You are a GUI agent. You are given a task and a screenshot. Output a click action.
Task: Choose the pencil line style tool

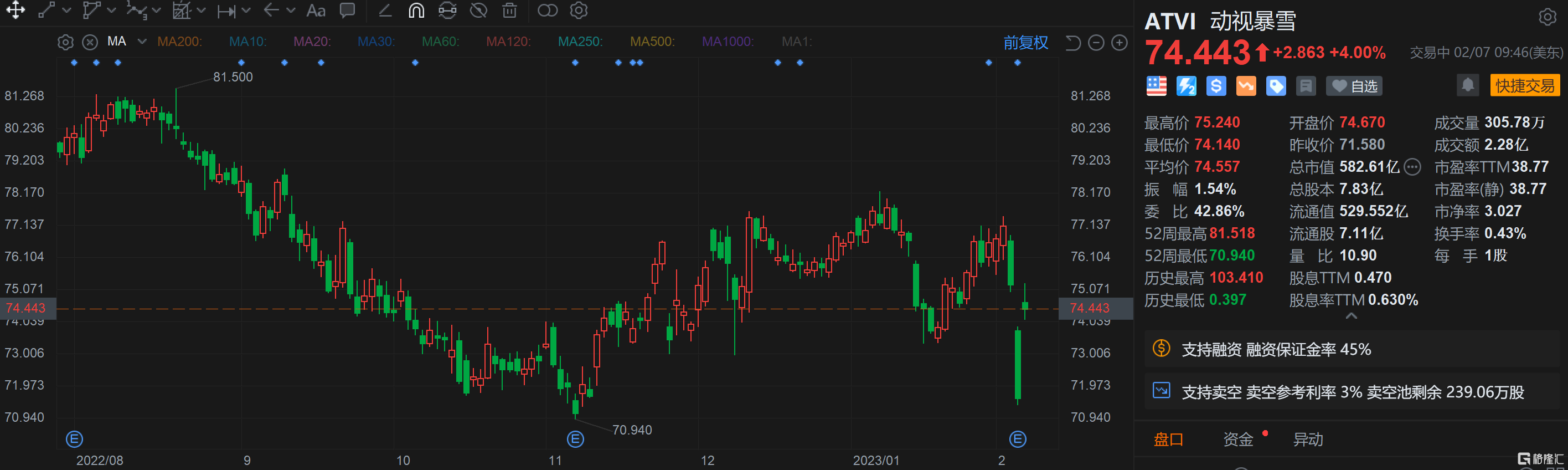tap(385, 11)
